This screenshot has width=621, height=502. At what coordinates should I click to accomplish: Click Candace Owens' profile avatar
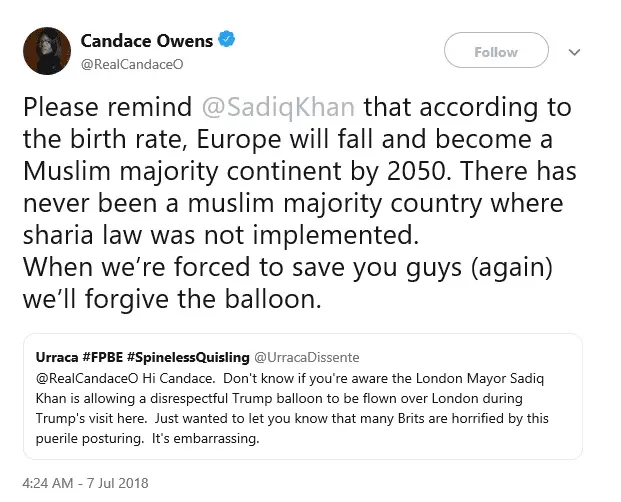tap(45, 49)
